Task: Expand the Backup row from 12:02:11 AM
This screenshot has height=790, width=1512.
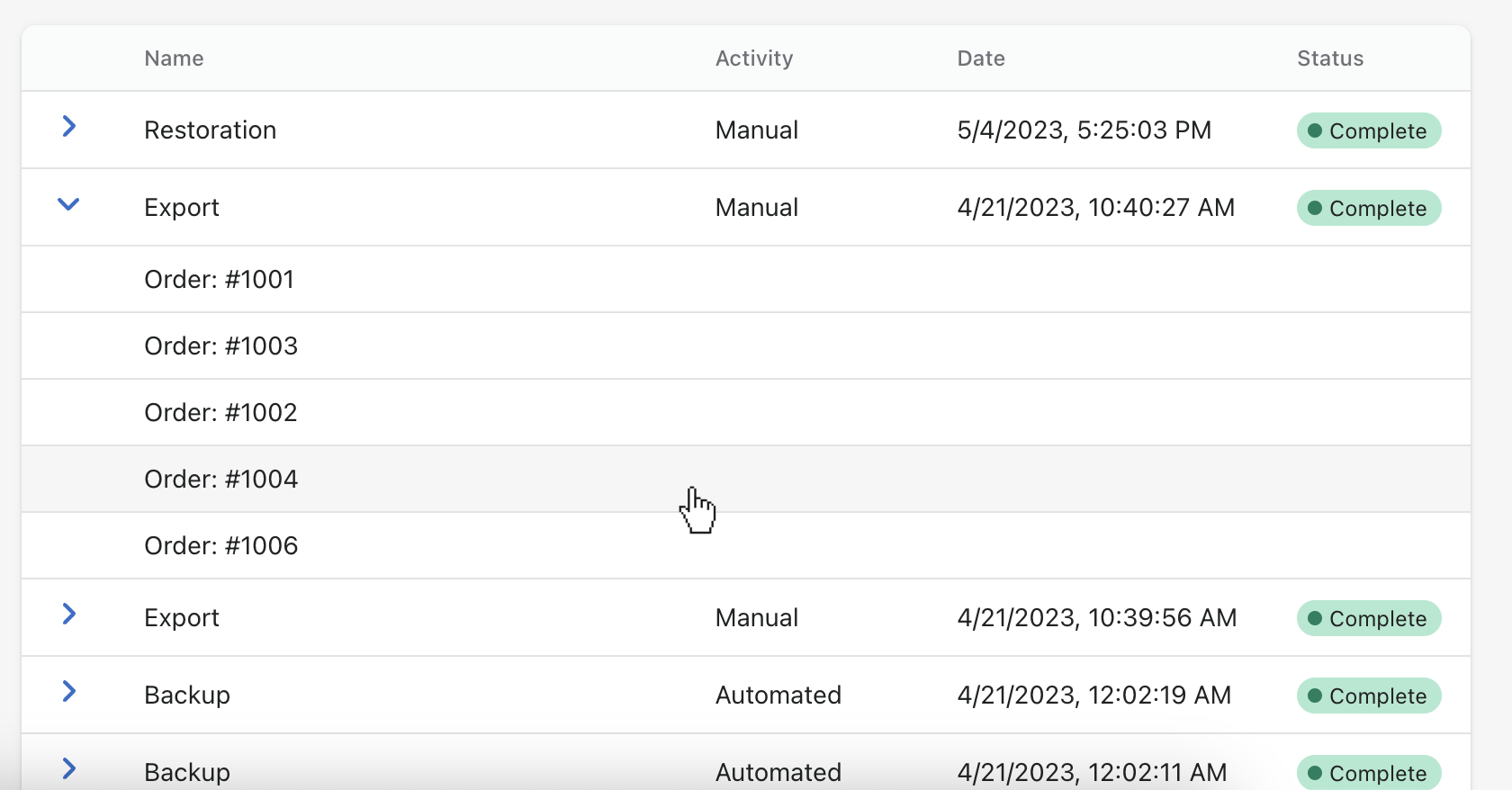Action: click(x=68, y=769)
